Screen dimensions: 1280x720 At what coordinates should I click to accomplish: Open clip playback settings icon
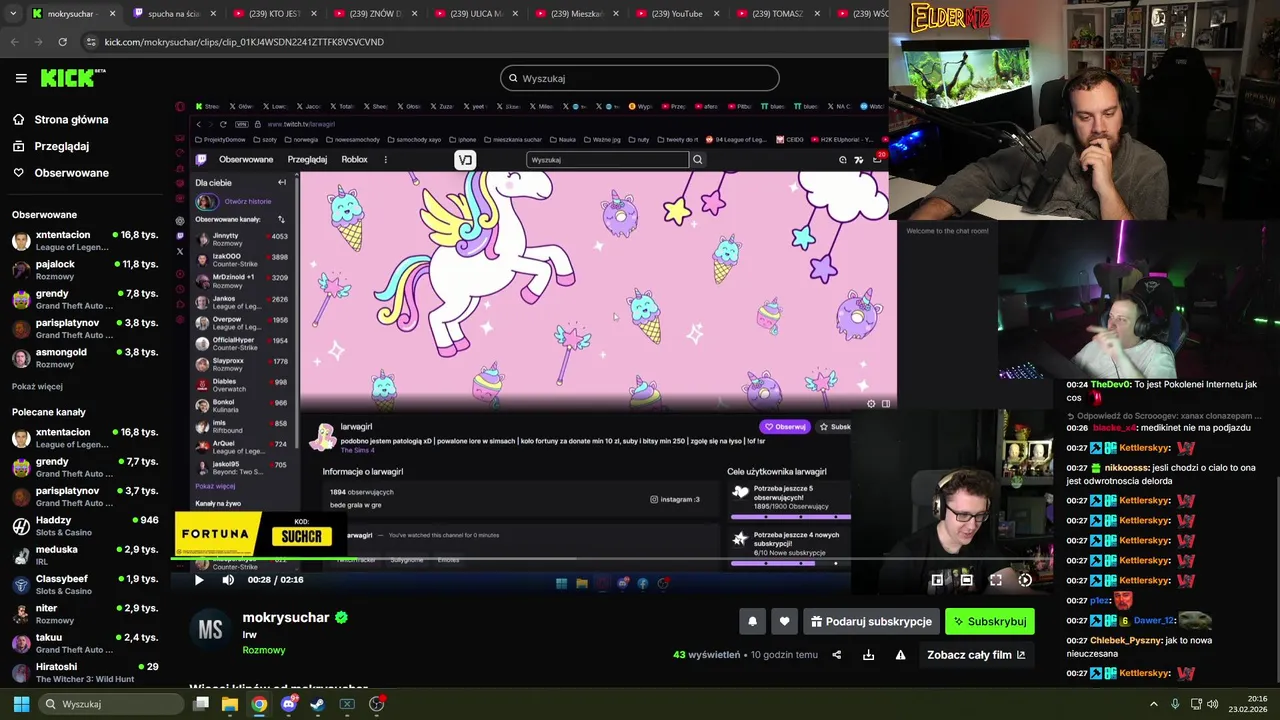[1025, 580]
